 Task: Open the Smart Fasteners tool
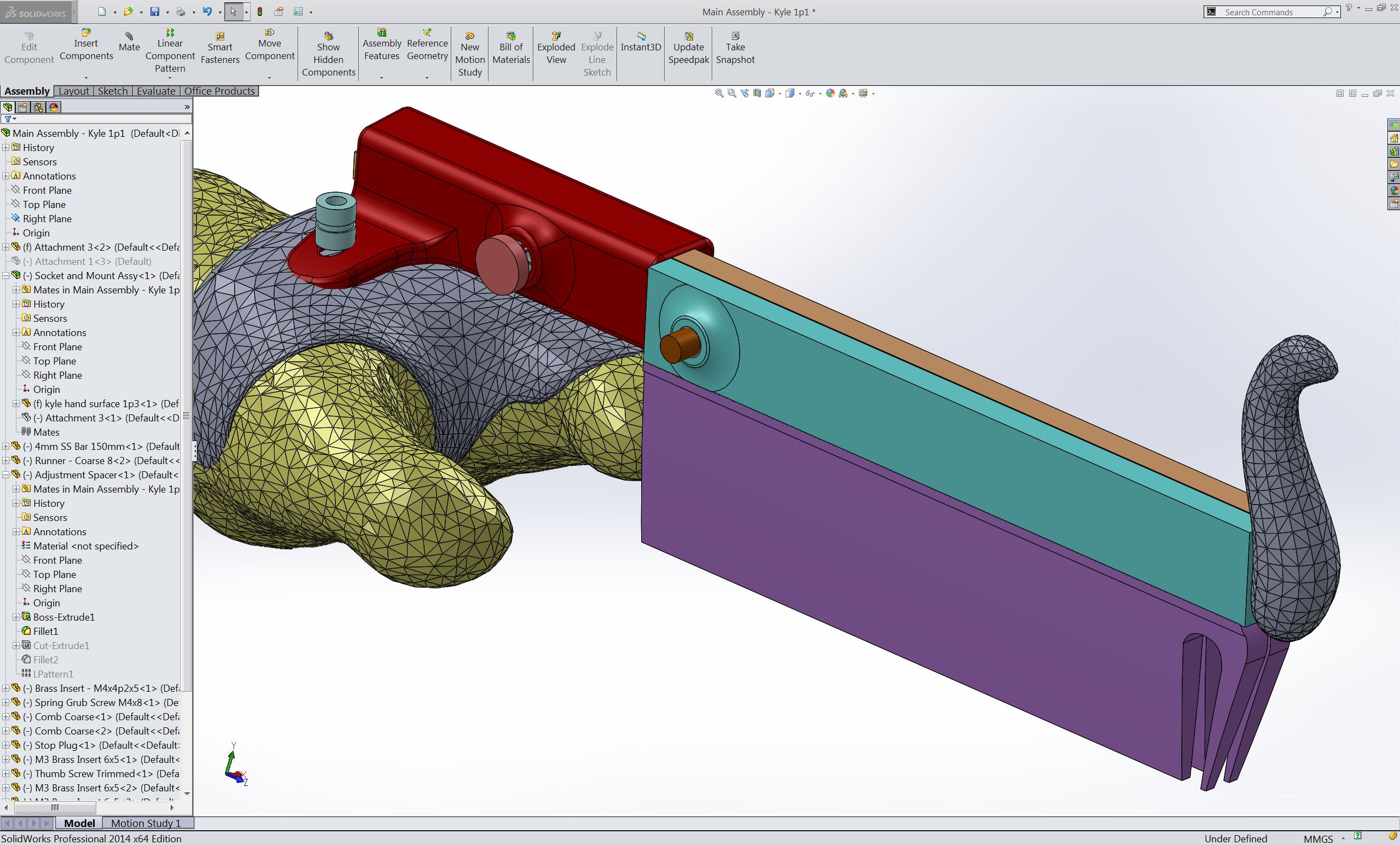(x=220, y=48)
